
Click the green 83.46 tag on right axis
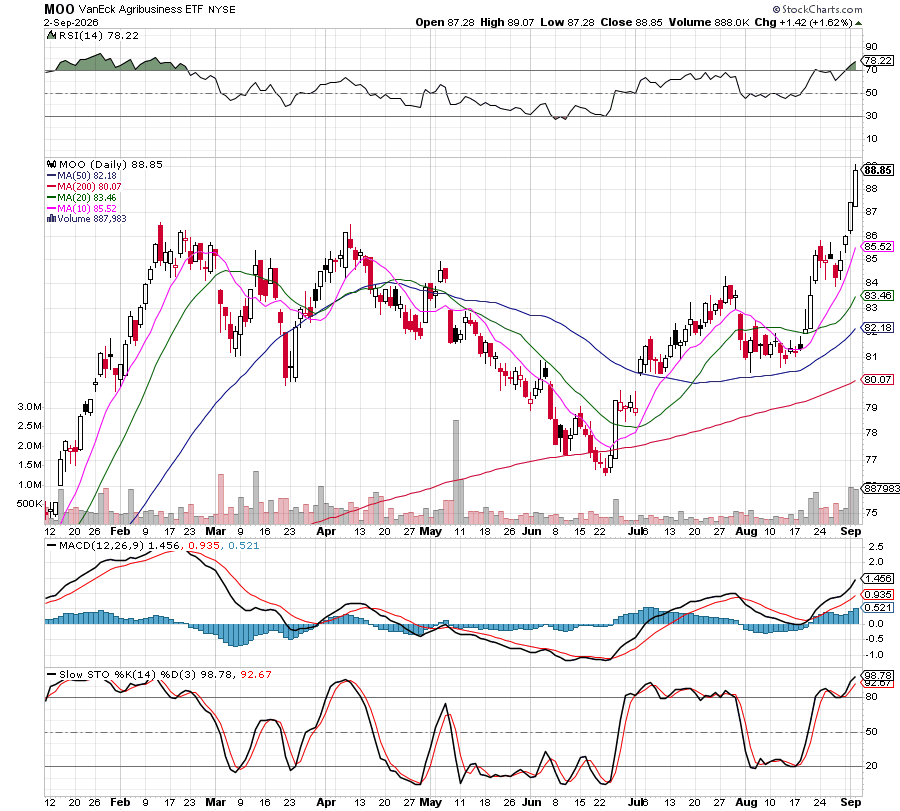(878, 296)
